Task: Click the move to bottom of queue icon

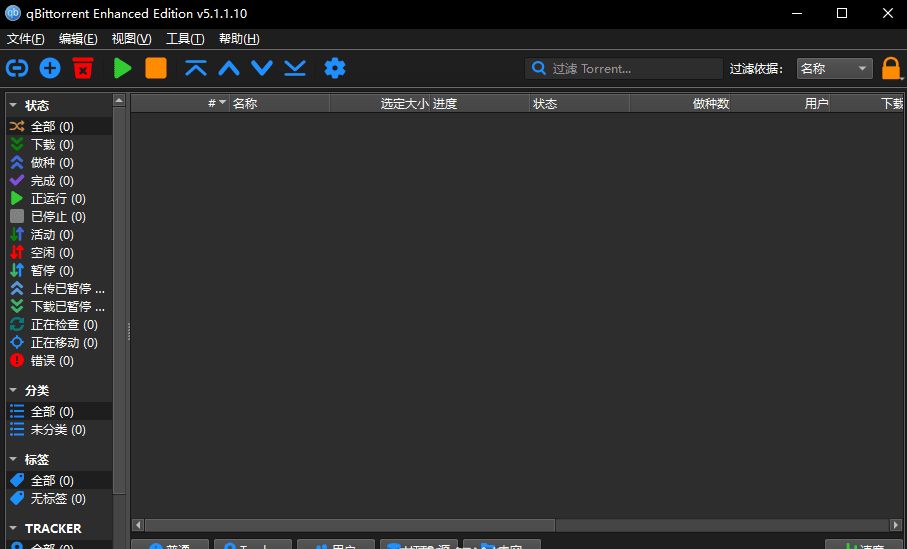Action: [x=295, y=68]
